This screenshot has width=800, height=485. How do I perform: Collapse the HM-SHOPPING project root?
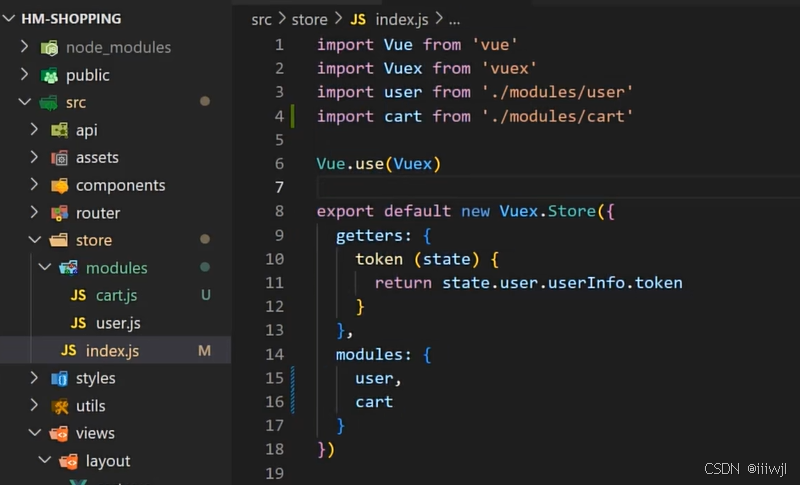9,18
